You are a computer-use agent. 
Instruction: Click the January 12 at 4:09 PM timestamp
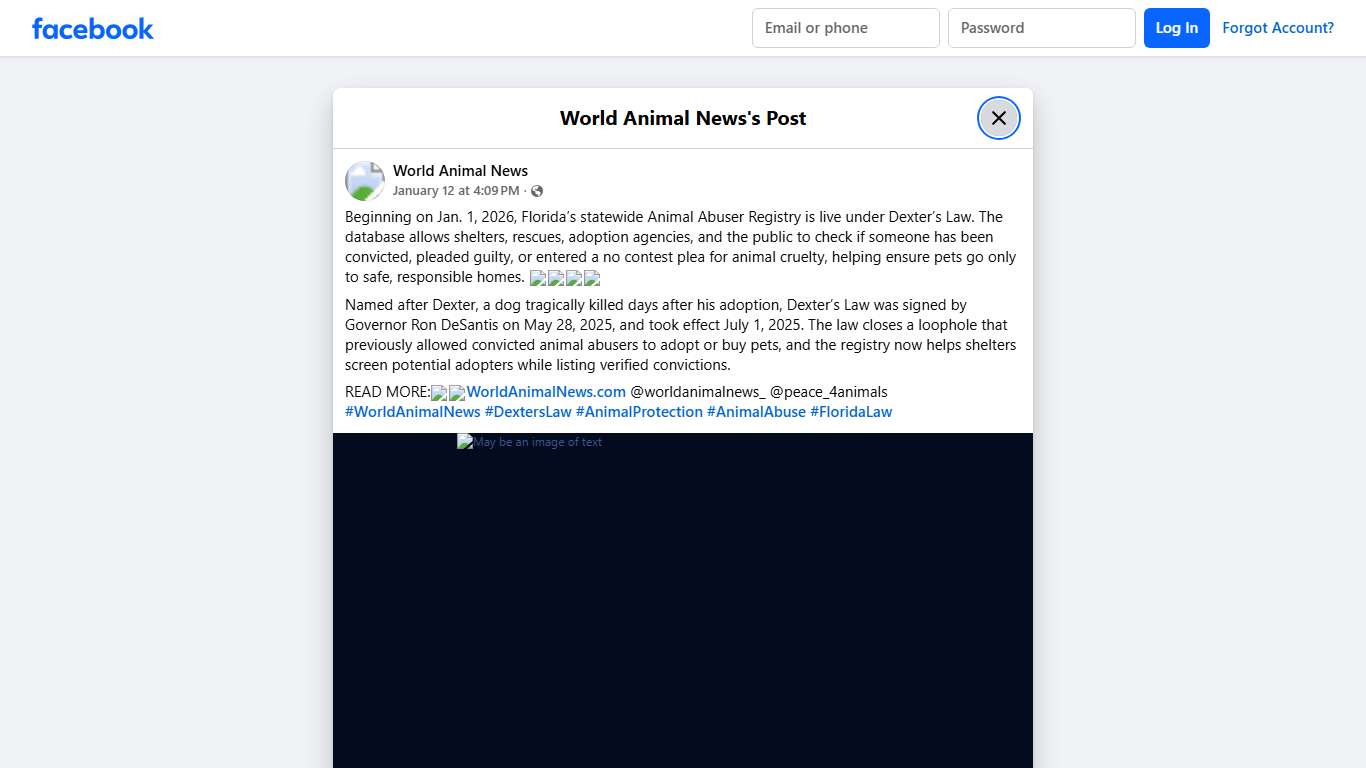(x=455, y=191)
